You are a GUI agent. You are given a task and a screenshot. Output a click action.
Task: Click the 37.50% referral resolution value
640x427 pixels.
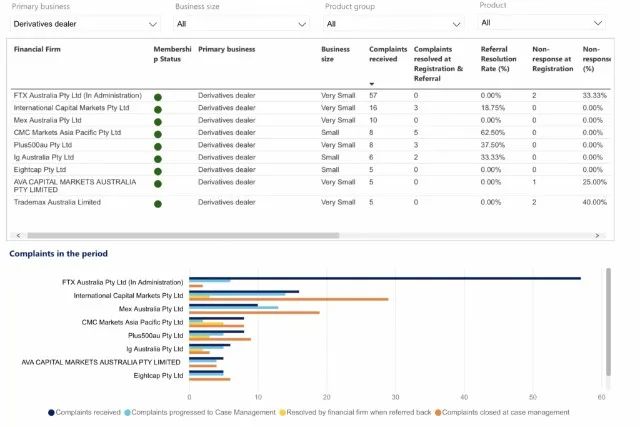(493, 145)
